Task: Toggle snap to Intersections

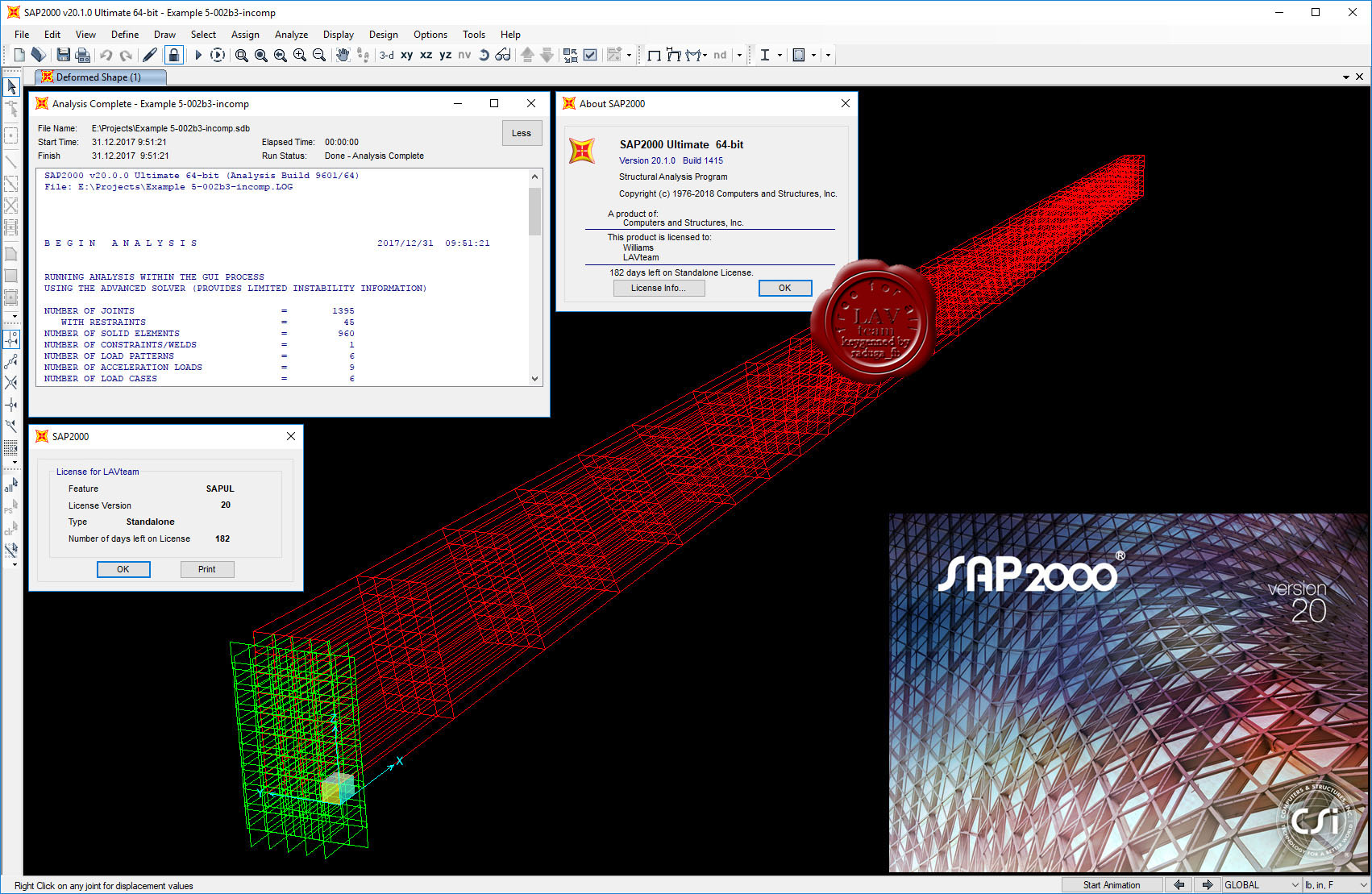Action: point(11,383)
